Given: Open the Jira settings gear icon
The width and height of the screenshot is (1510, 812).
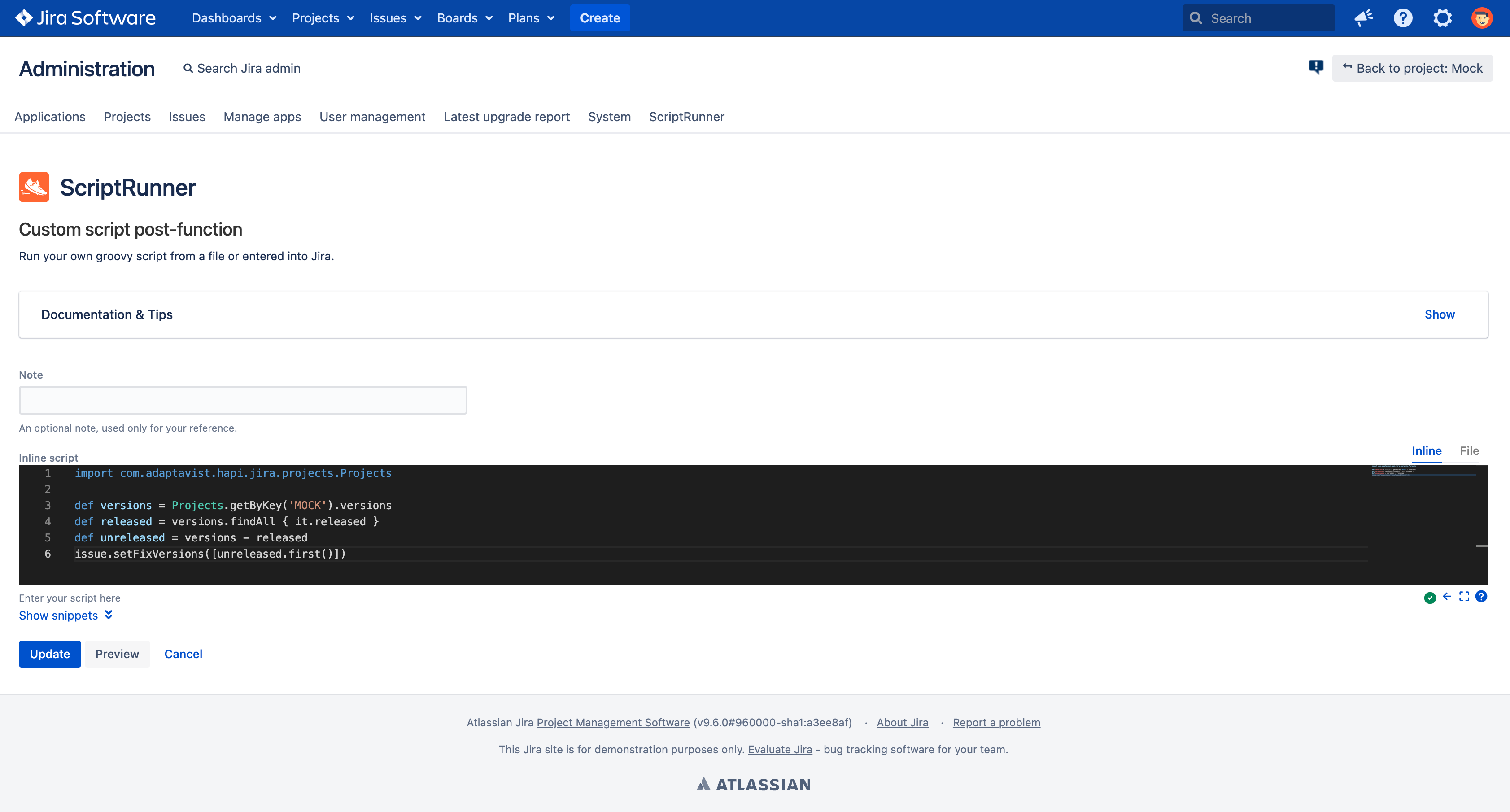Looking at the screenshot, I should click(1442, 17).
